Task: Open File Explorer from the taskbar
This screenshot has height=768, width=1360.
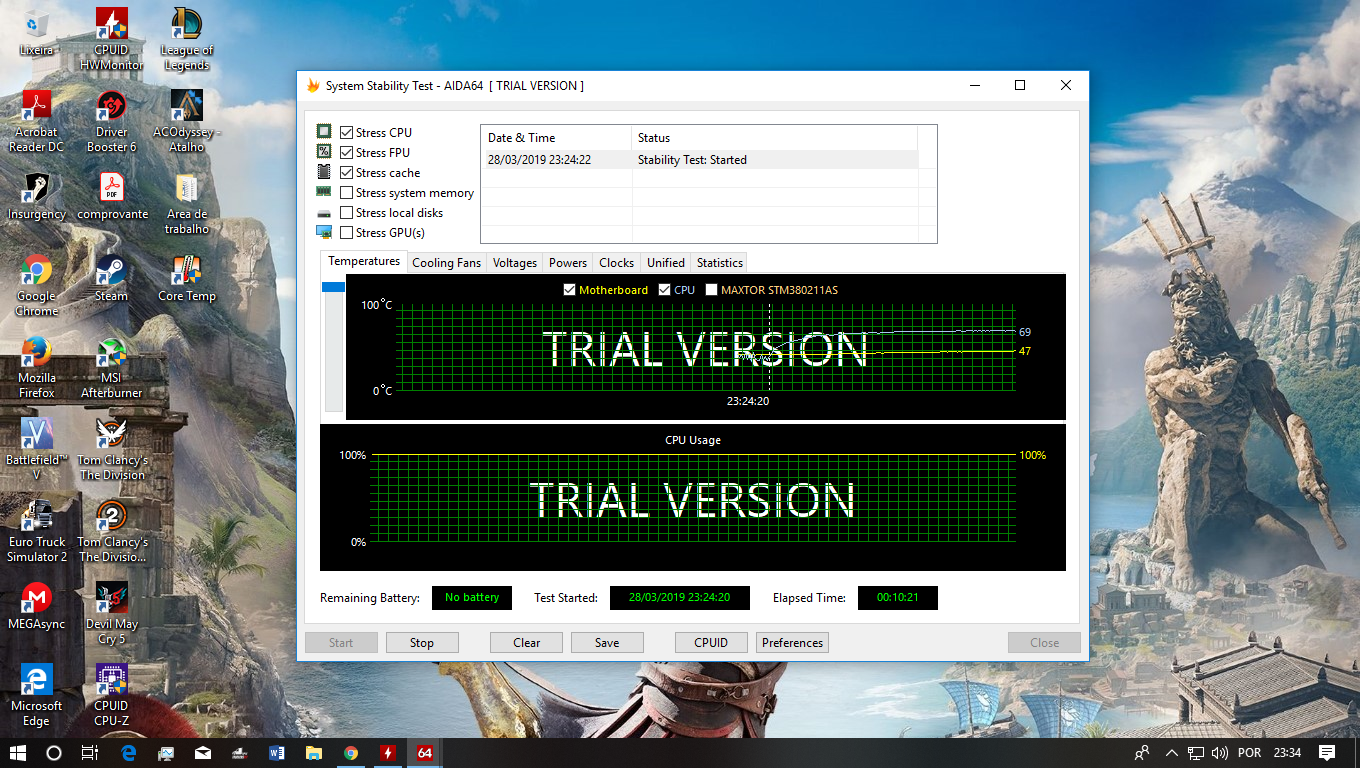Action: point(313,753)
